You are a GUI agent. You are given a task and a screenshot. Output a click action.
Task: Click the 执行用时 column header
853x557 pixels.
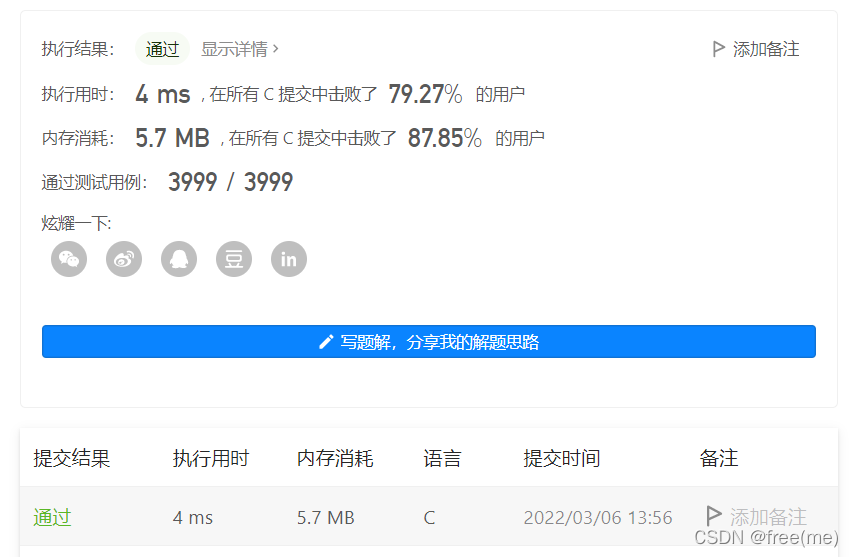211,458
